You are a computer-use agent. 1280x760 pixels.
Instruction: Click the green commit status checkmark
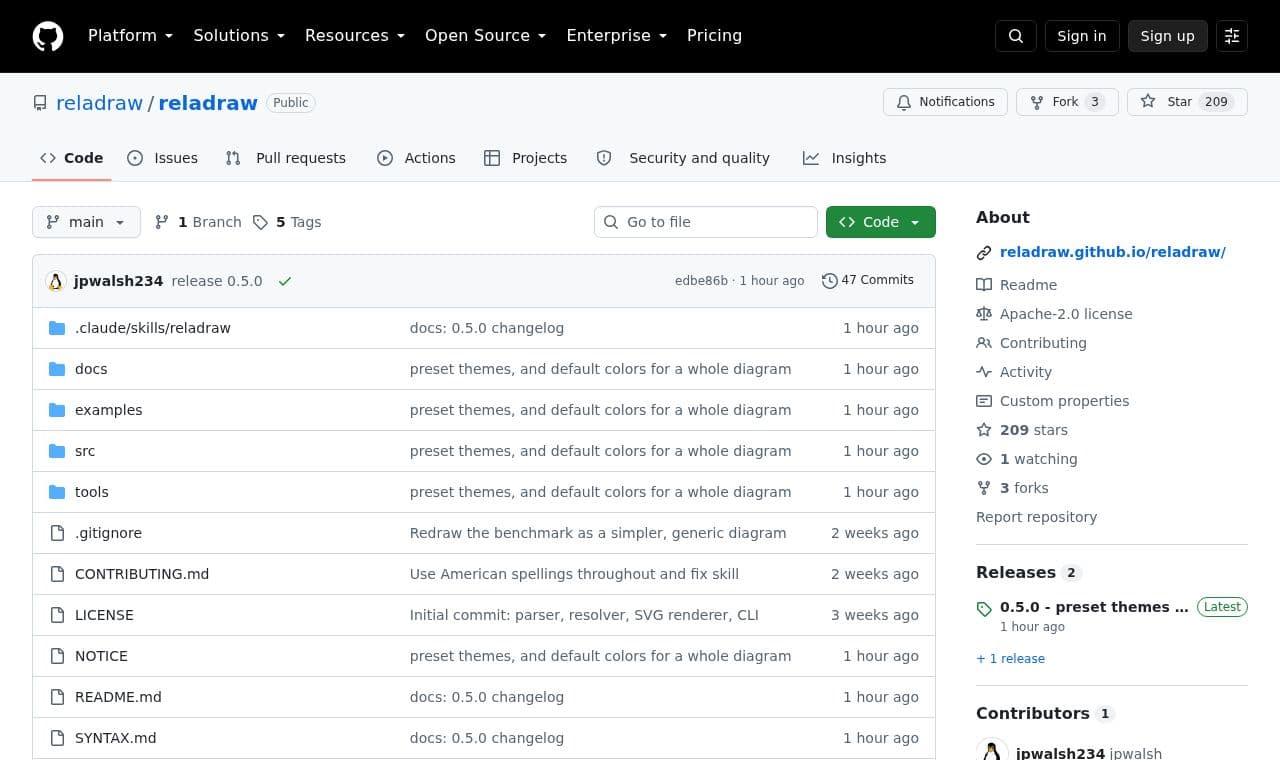pyautogui.click(x=285, y=281)
